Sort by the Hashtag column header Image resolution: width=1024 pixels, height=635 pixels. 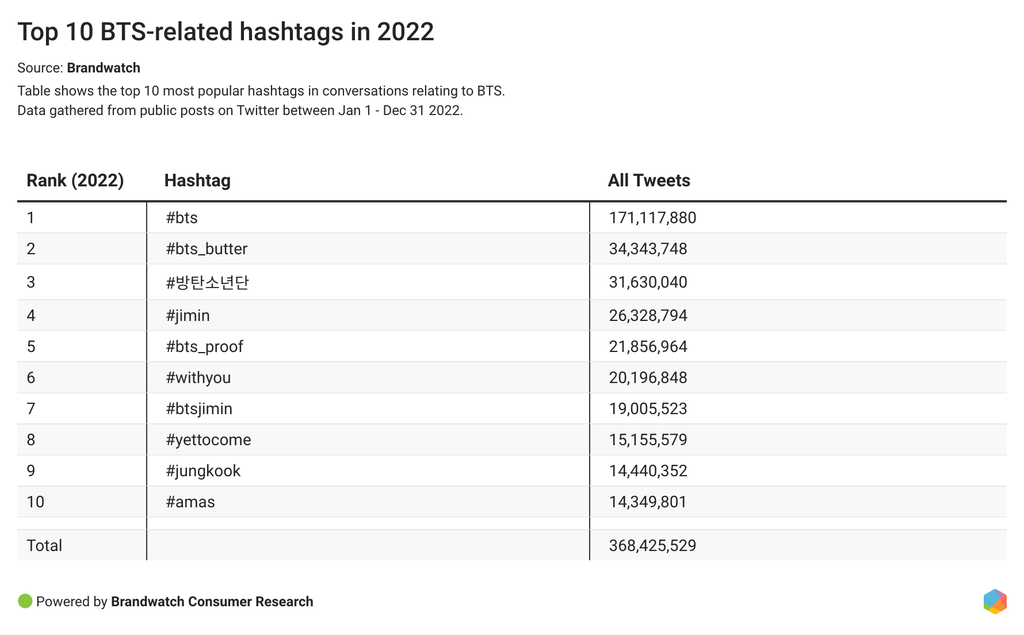pos(197,181)
